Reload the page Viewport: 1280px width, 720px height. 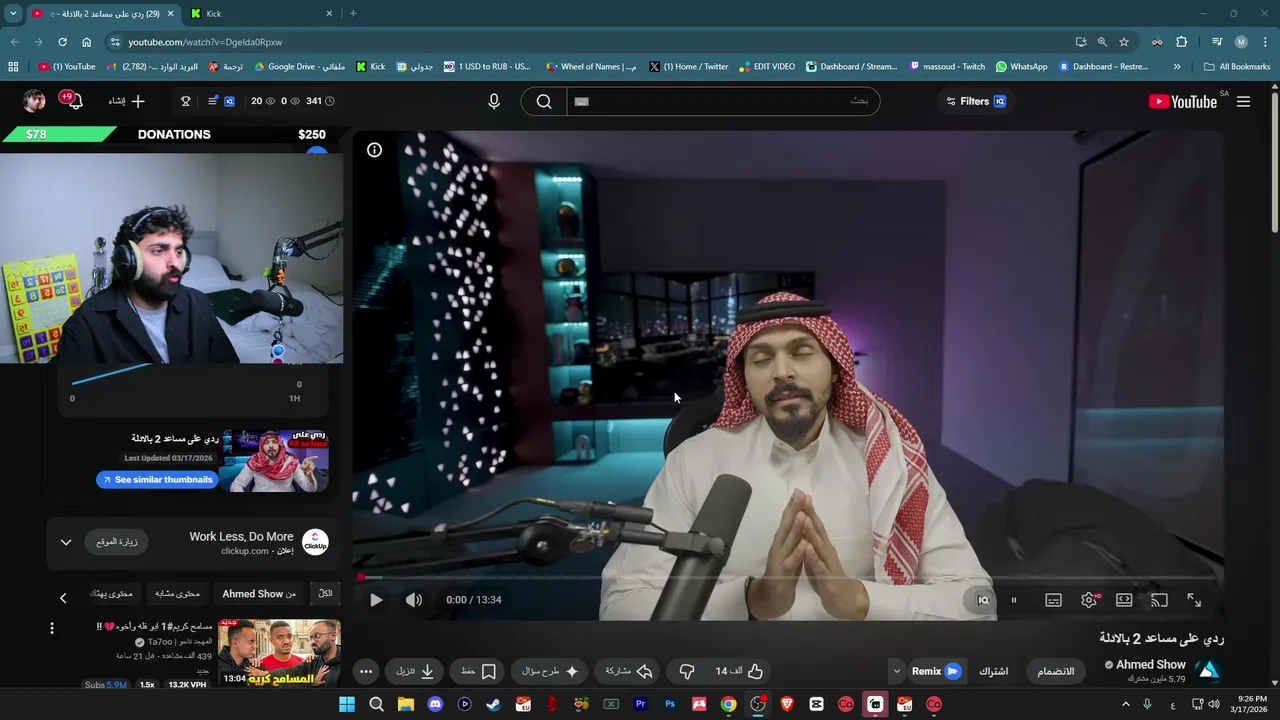(x=62, y=42)
